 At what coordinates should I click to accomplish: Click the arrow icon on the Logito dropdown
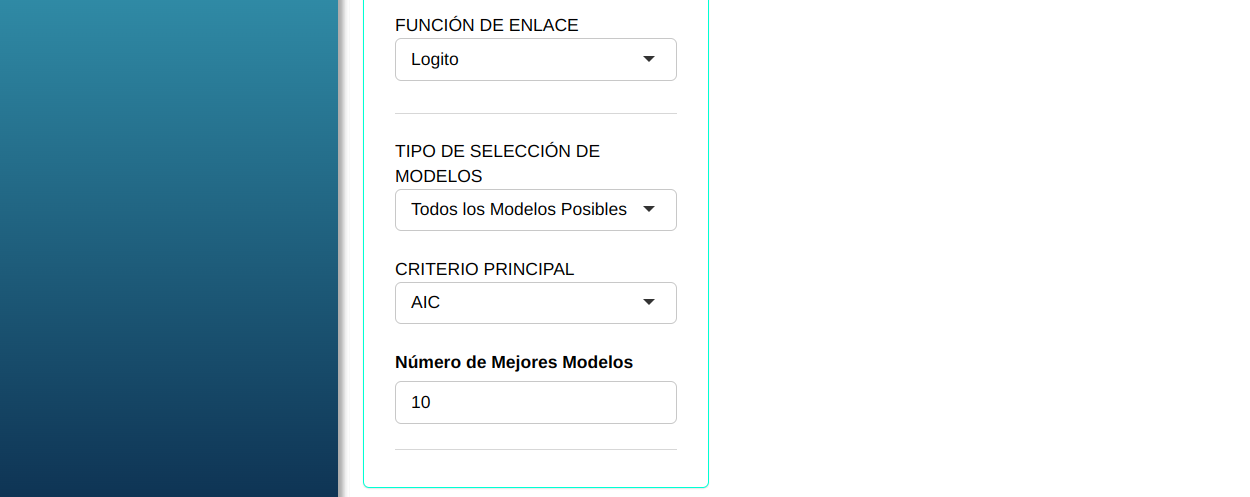click(649, 59)
